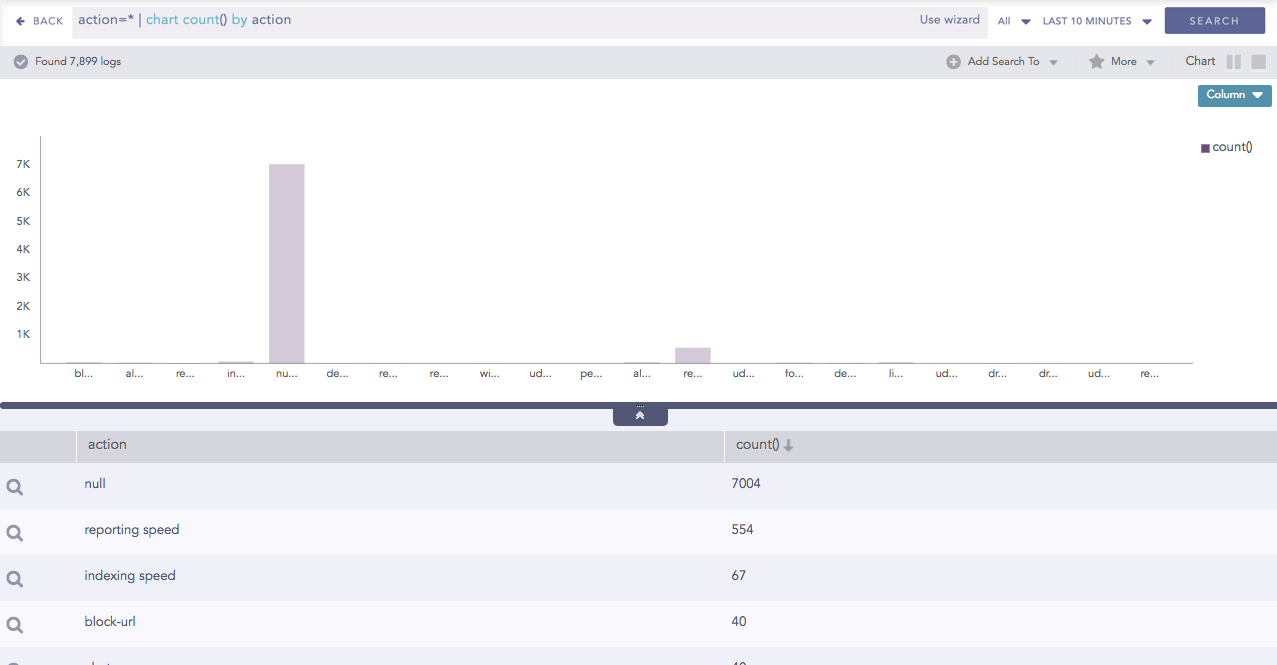Click the 'li...' x-axis label
The image size is (1277, 665).
[x=896, y=374]
